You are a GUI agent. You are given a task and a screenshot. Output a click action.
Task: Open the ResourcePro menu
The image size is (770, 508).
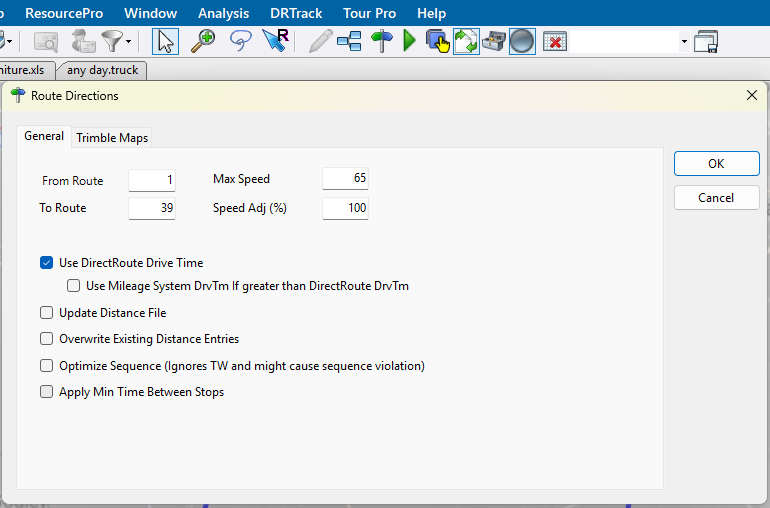pos(64,13)
